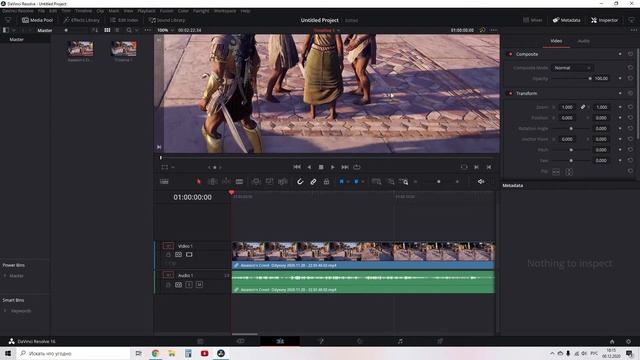Play the timeline in reverse

pyautogui.click(x=309, y=167)
